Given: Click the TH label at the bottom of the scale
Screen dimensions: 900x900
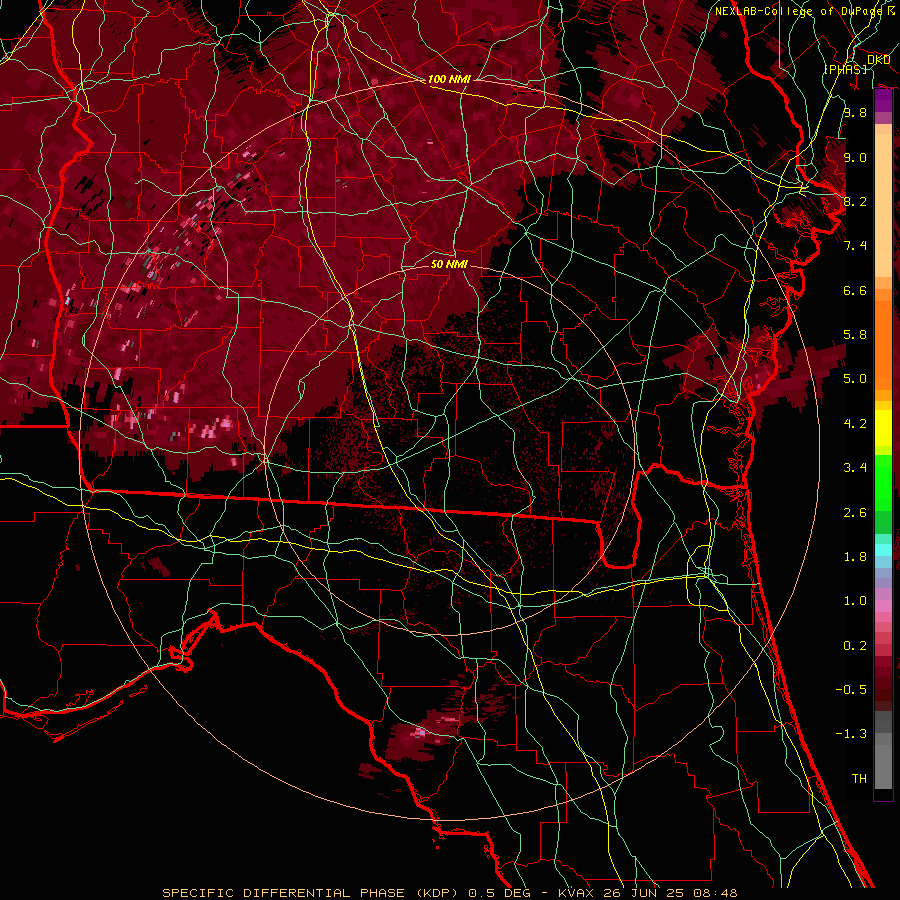Looking at the screenshot, I should point(859,779).
